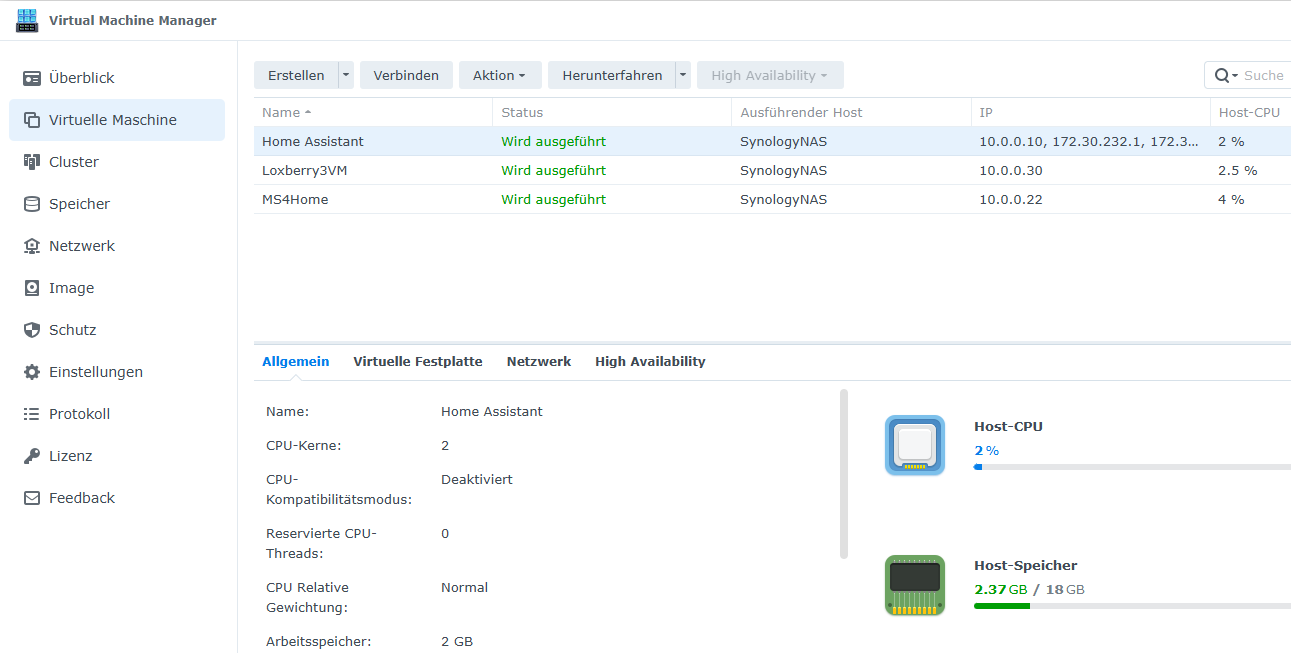Click the Cluster sidebar icon
1291x653 pixels.
click(32, 162)
